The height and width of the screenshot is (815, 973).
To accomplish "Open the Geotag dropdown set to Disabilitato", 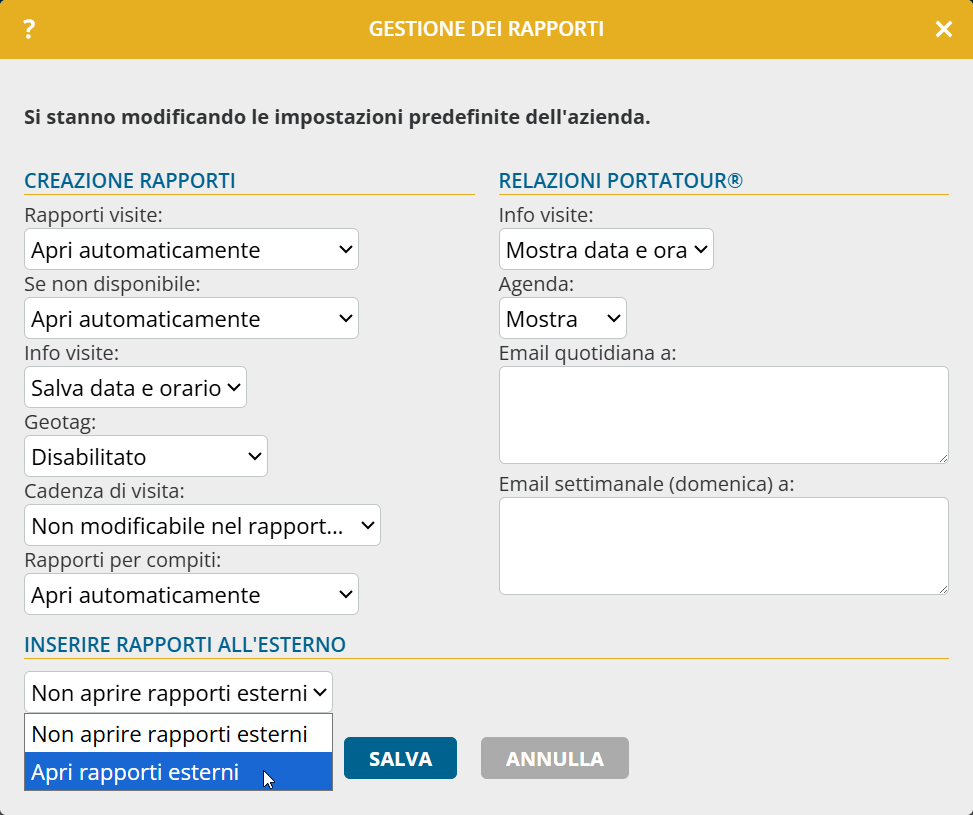I will pyautogui.click(x=146, y=457).
